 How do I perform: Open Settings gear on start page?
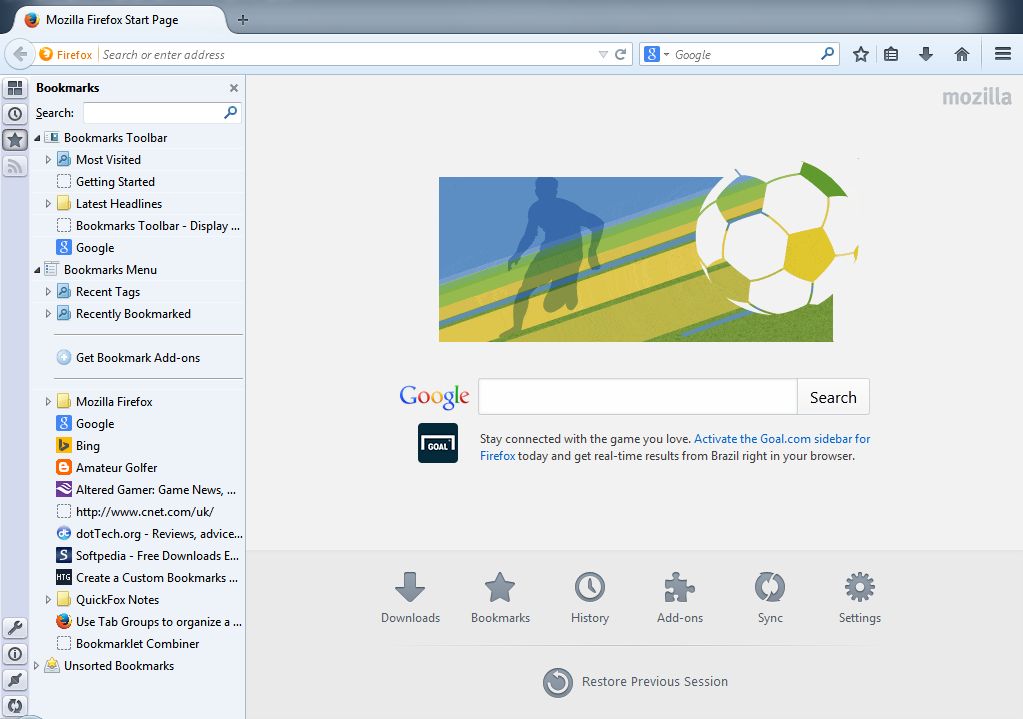coord(859,598)
